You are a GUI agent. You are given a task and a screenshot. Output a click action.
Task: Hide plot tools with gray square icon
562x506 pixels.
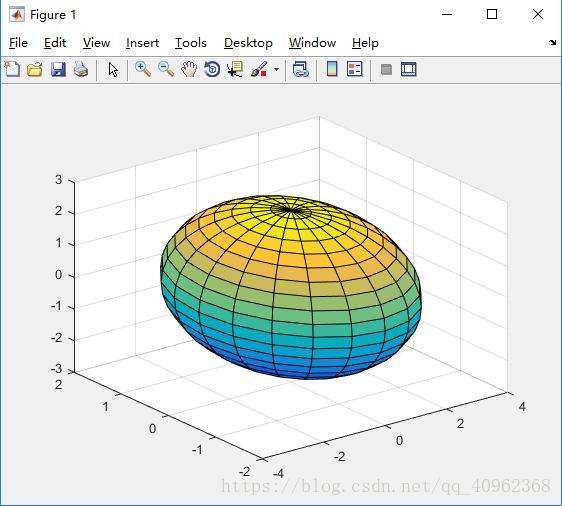pos(386,69)
